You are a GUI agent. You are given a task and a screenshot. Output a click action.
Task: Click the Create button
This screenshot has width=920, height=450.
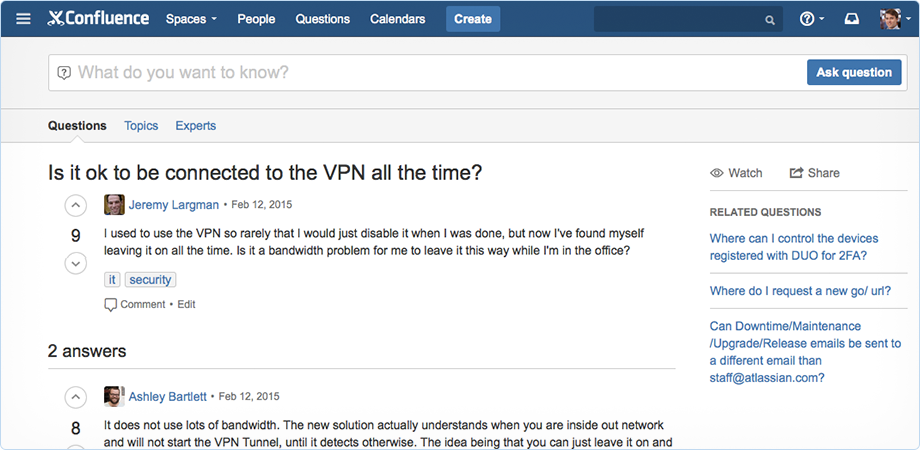pyautogui.click(x=473, y=19)
